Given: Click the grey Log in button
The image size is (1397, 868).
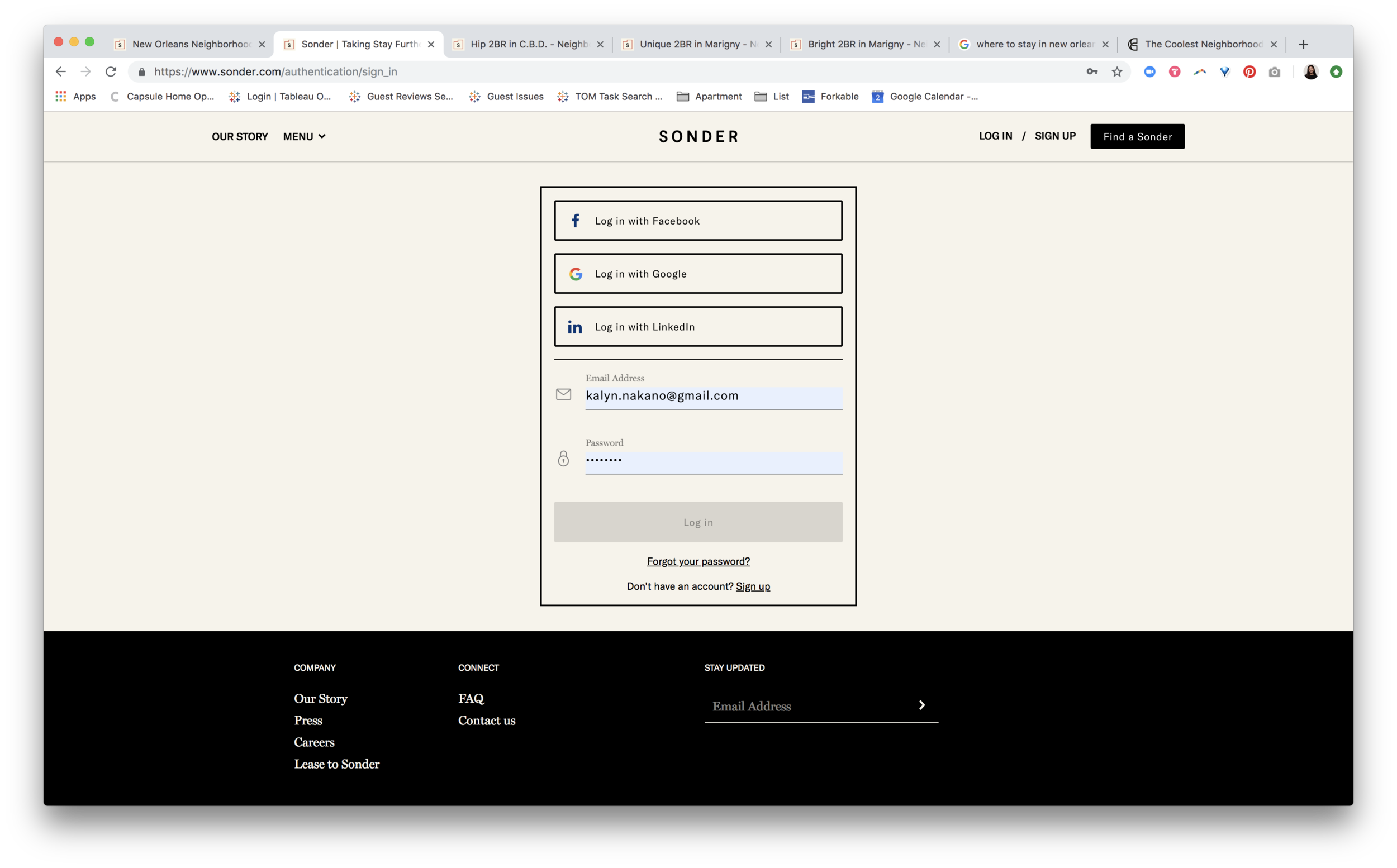Looking at the screenshot, I should click(x=698, y=522).
